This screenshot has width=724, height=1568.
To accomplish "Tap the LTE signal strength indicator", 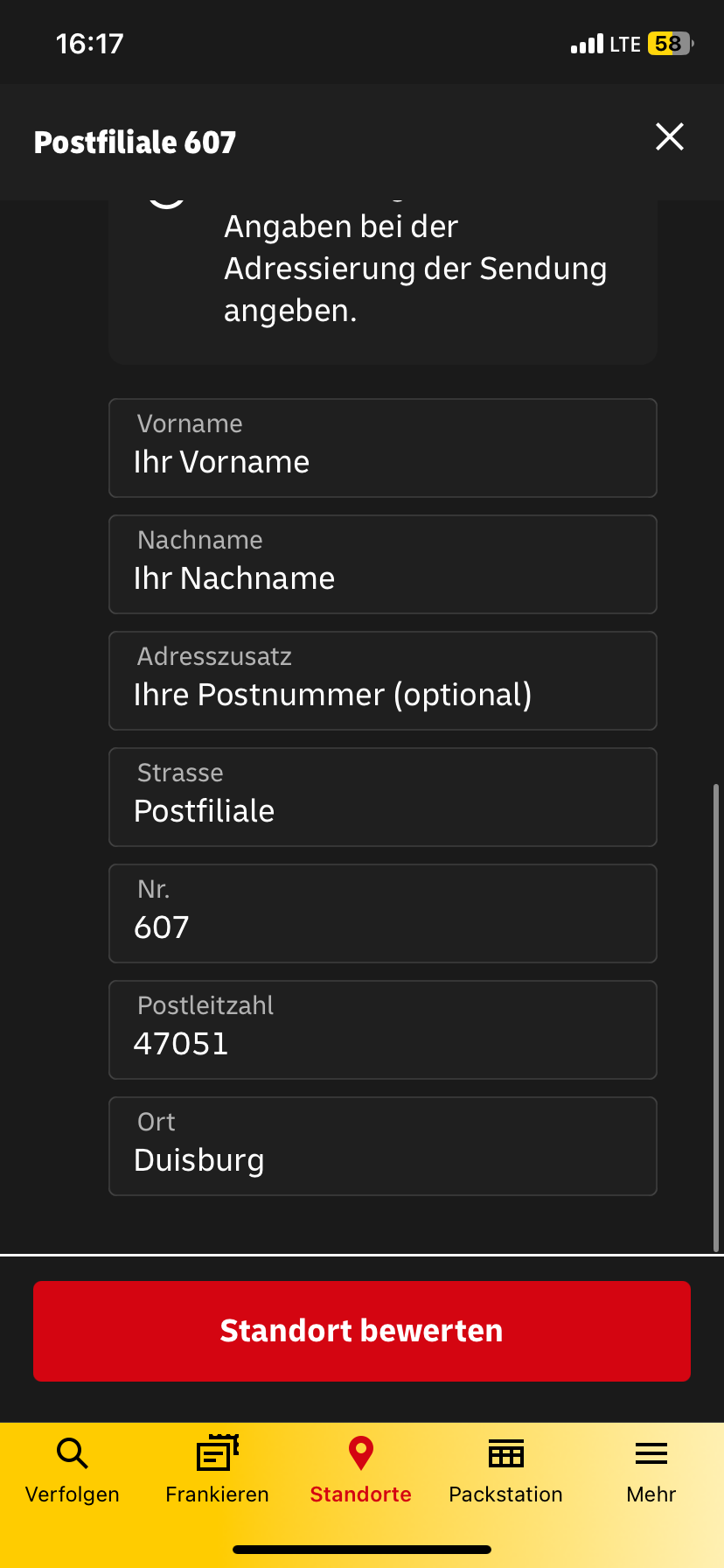I will click(x=587, y=44).
